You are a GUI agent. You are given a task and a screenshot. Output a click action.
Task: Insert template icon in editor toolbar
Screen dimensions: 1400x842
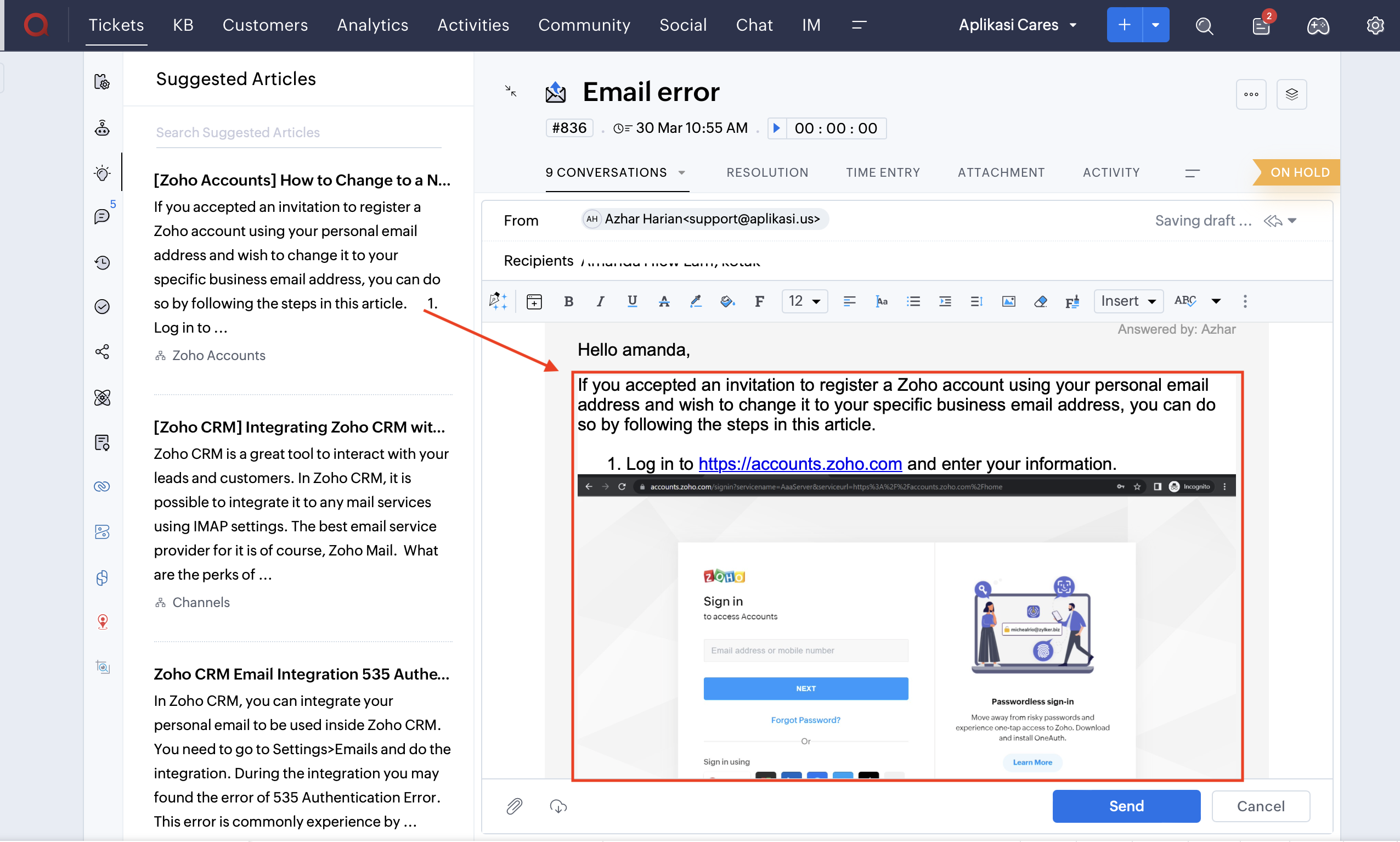[534, 301]
